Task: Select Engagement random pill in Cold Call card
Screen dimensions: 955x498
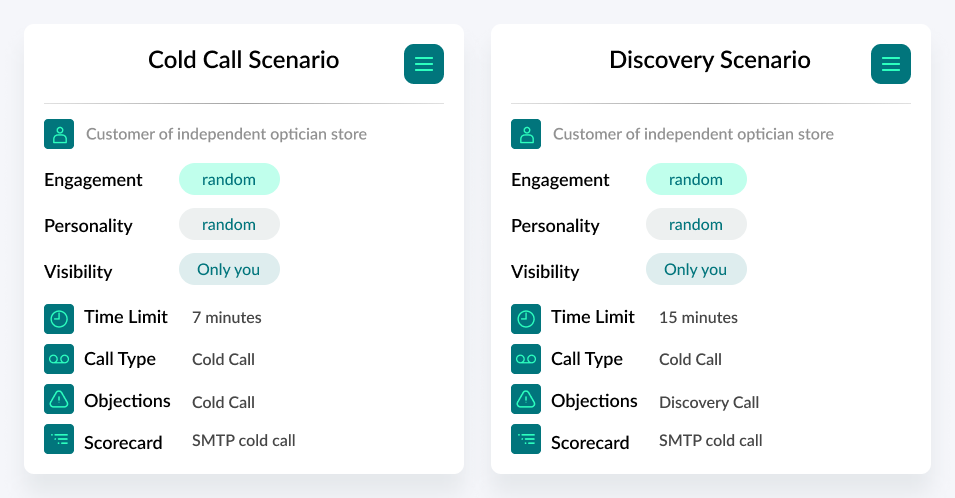Action: (229, 179)
